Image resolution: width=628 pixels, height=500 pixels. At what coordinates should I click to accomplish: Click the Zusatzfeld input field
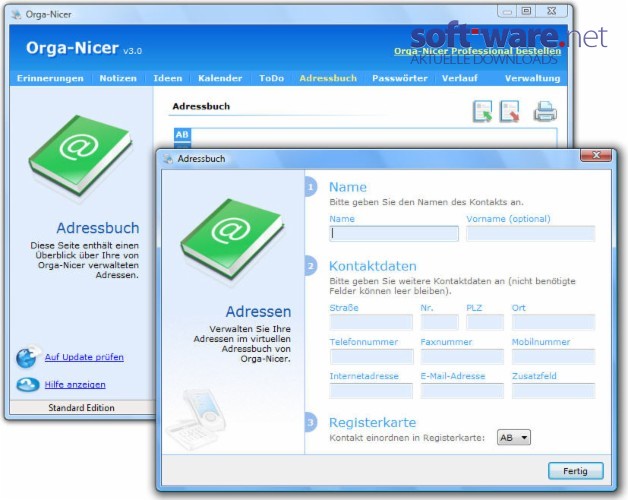coord(554,391)
